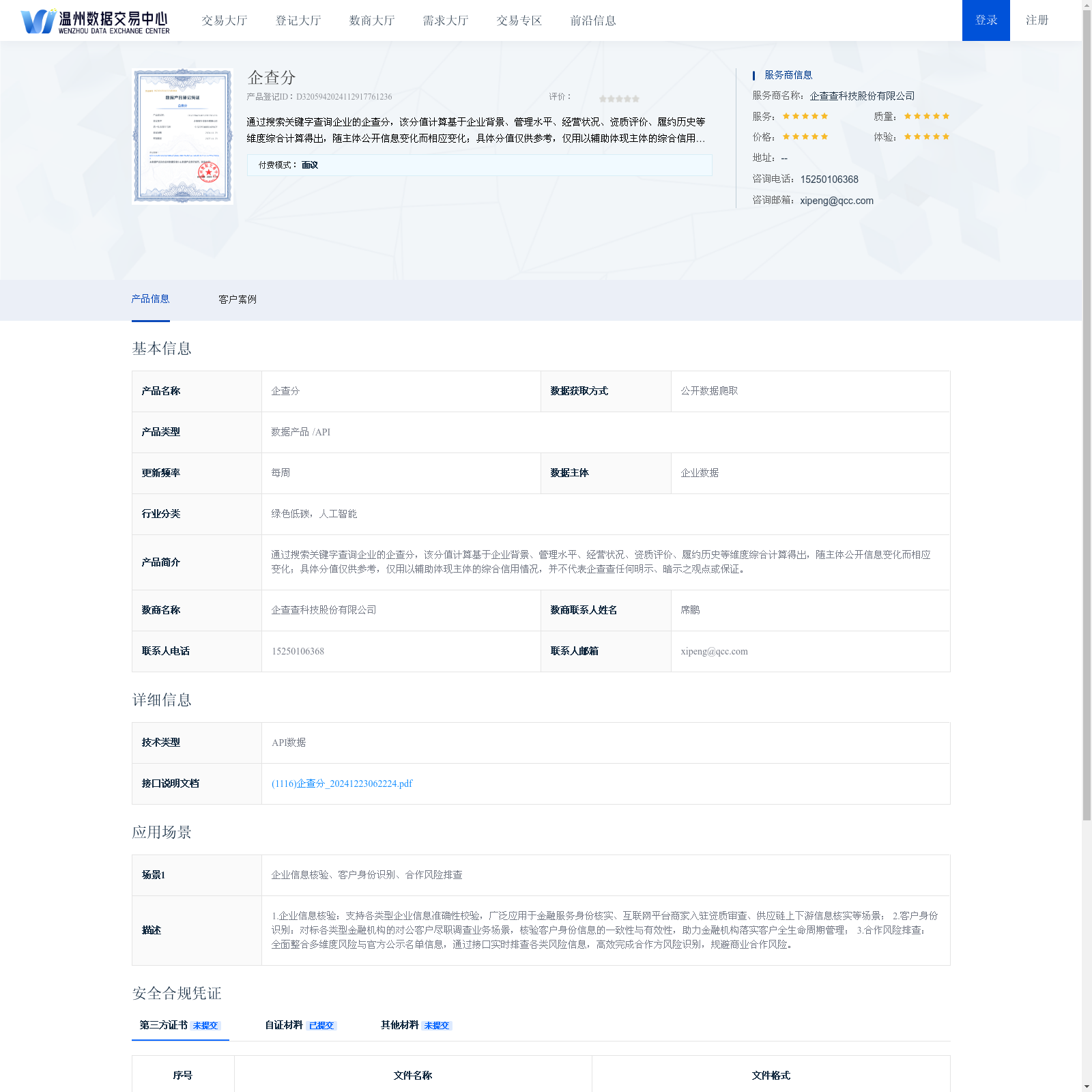Viewport: 1092px width, 1092px height.
Task: Open the product registration certificate thumbnail
Action: (183, 136)
